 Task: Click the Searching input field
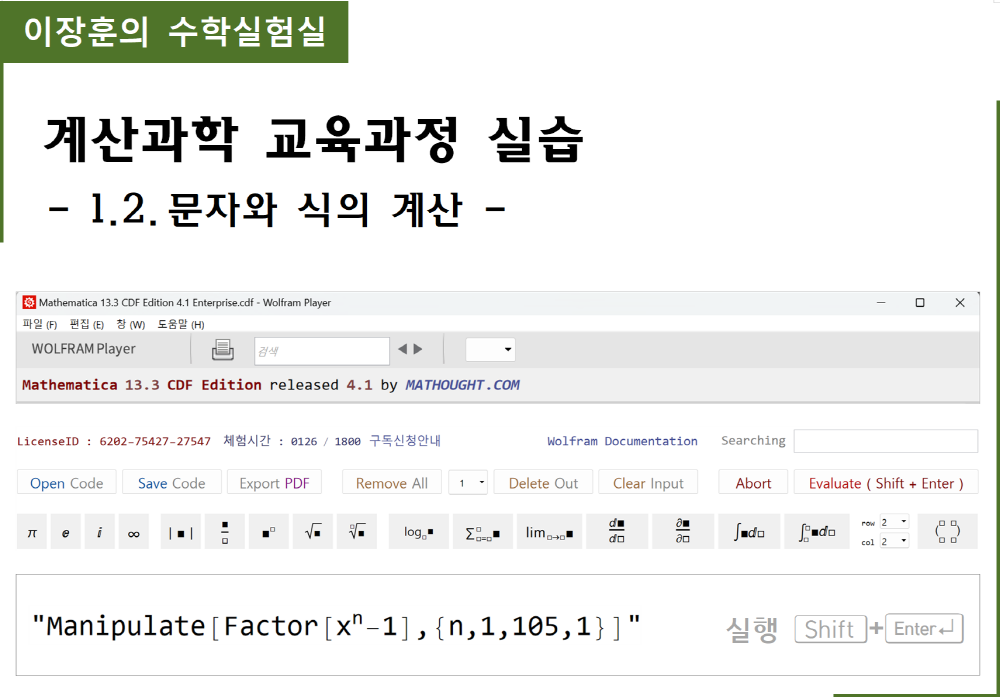(x=886, y=441)
